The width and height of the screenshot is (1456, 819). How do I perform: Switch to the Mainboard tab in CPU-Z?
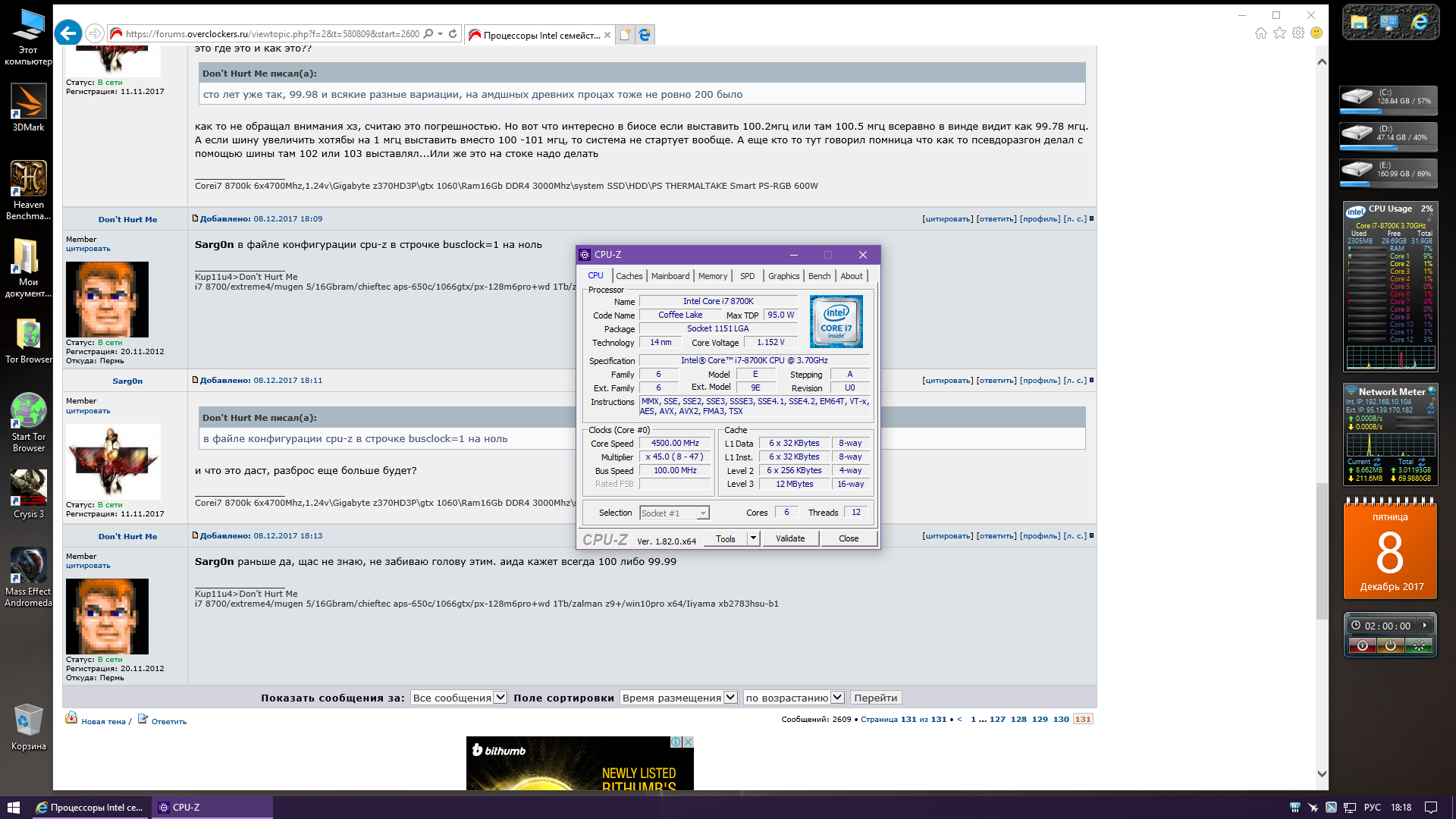point(670,276)
